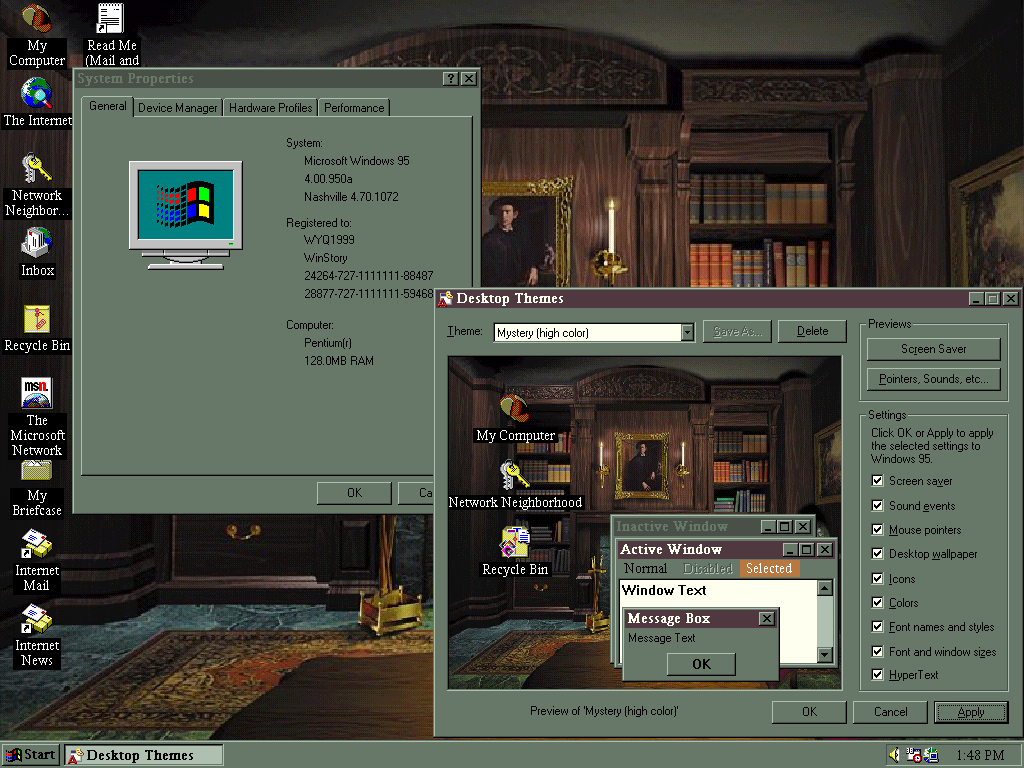Preview the Screen Saver
Image resolution: width=1024 pixels, height=768 pixels.
[x=934, y=349]
